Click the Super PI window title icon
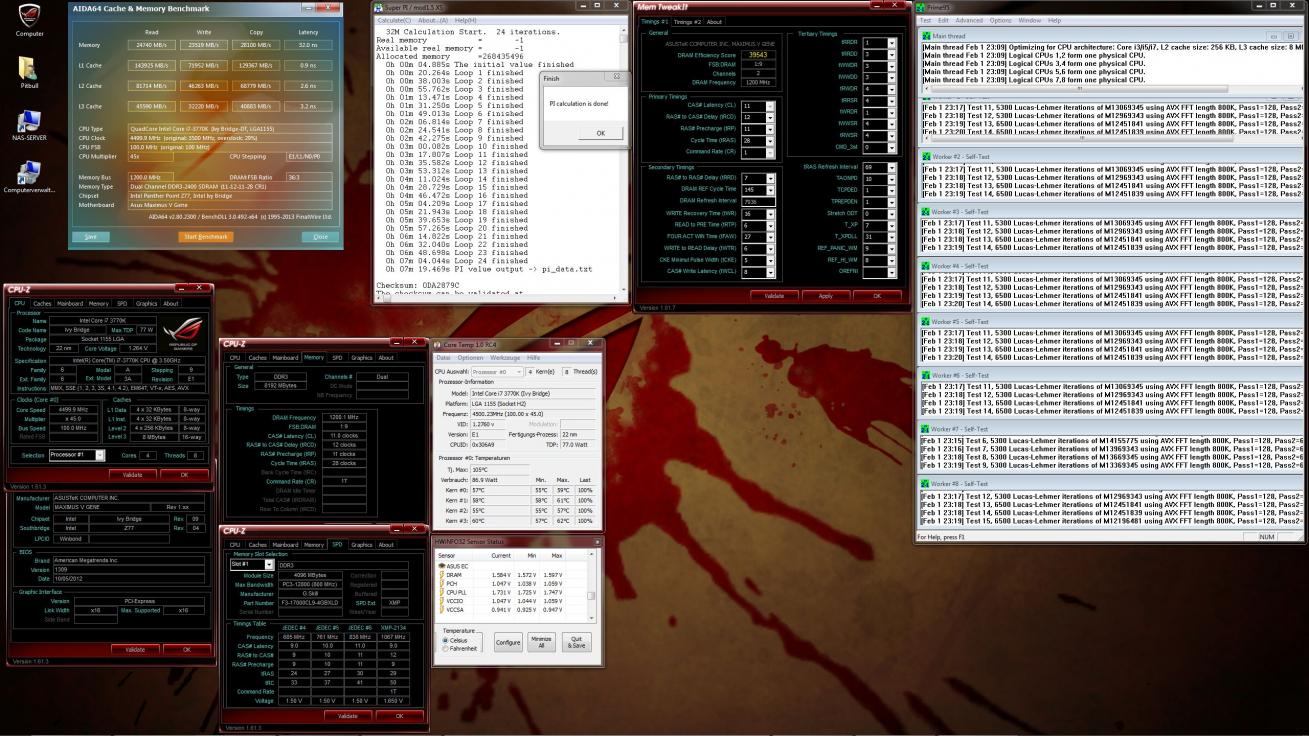Viewport: 1309px width, 736px height. pos(378,7)
